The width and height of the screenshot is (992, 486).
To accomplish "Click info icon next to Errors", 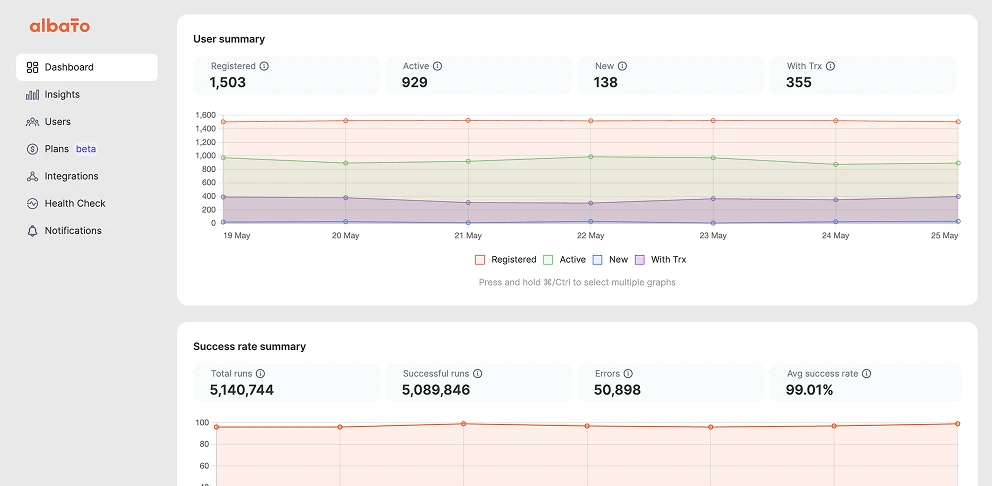I will tap(628, 373).
